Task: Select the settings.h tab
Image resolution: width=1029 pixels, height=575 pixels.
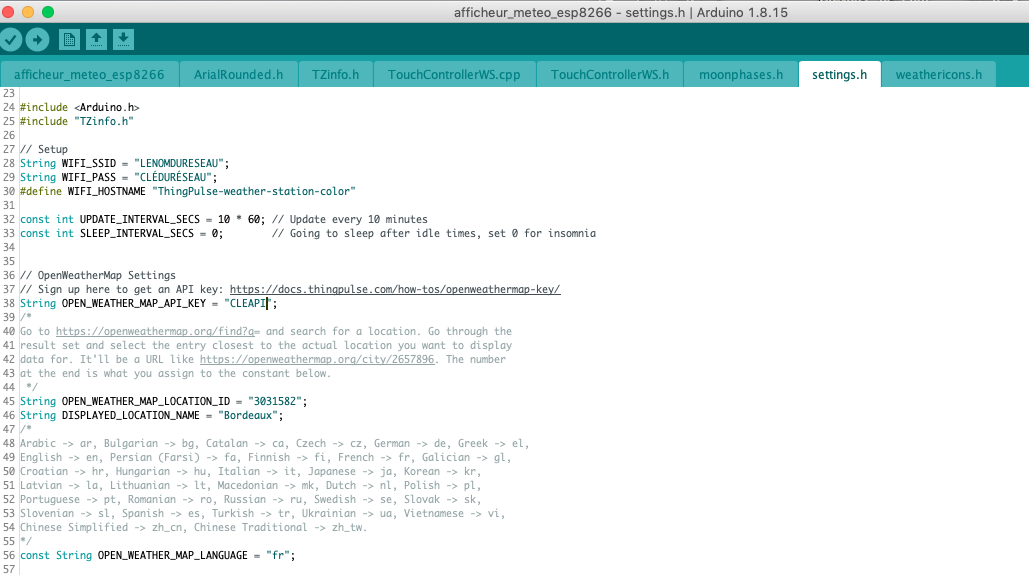Action: 839,74
